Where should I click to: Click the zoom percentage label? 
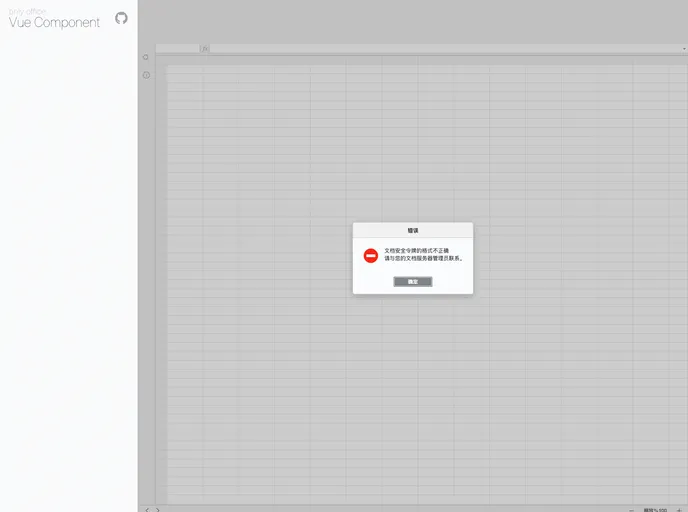655,510
